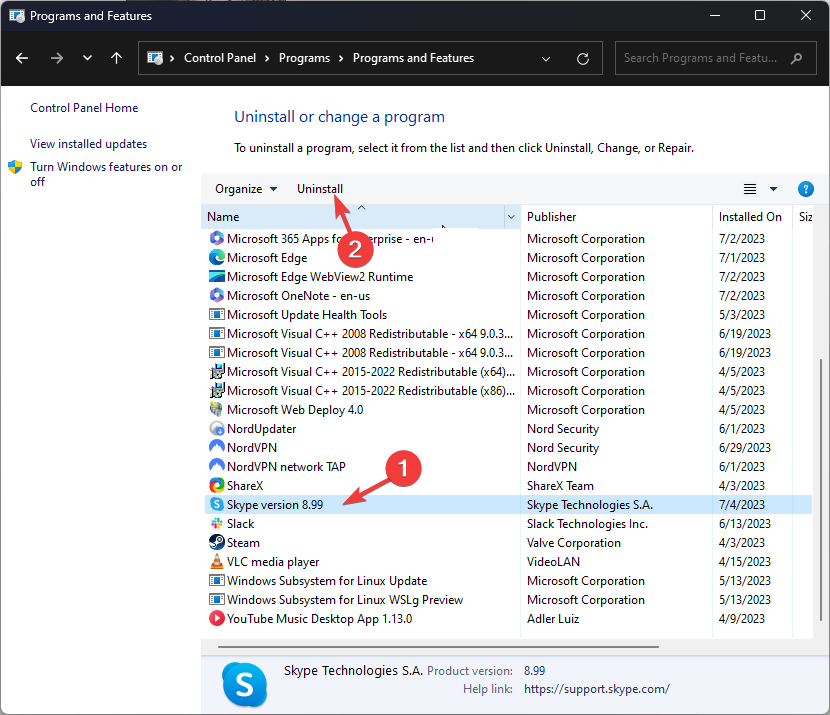The height and width of the screenshot is (715, 830).
Task: Click the ShareX Team publisher cell
Action: [x=560, y=486]
